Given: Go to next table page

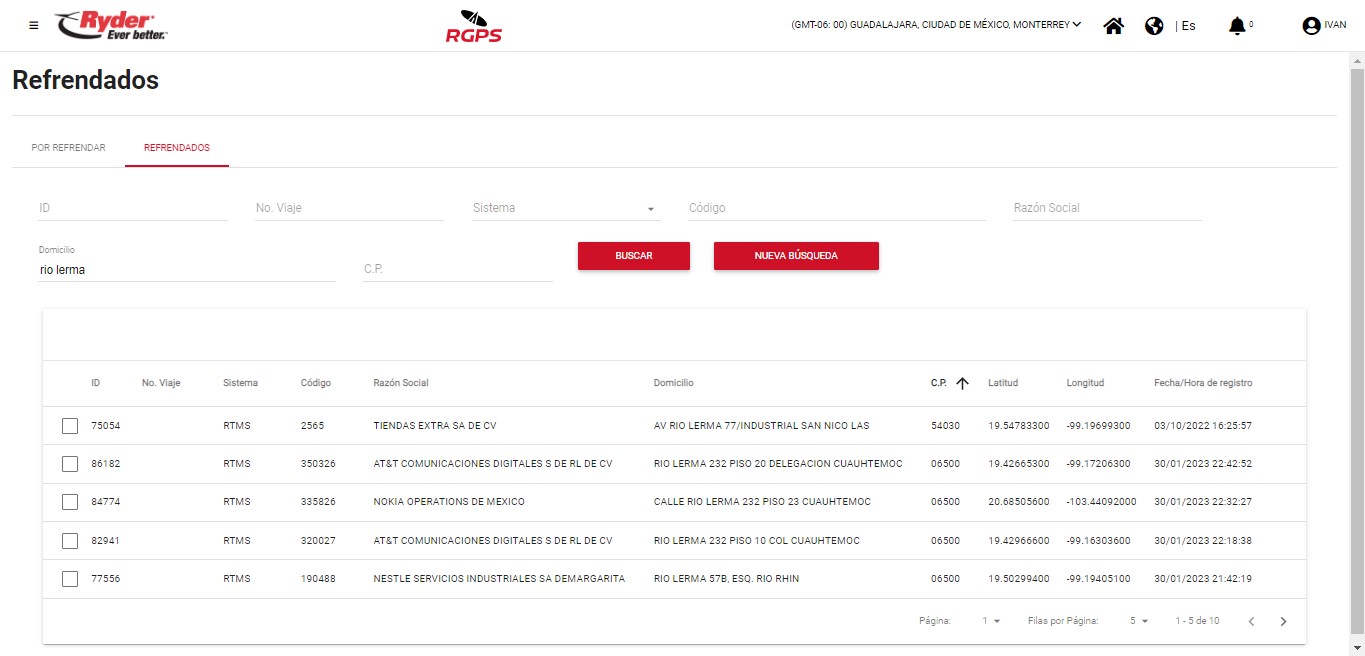Looking at the screenshot, I should (x=1284, y=621).
